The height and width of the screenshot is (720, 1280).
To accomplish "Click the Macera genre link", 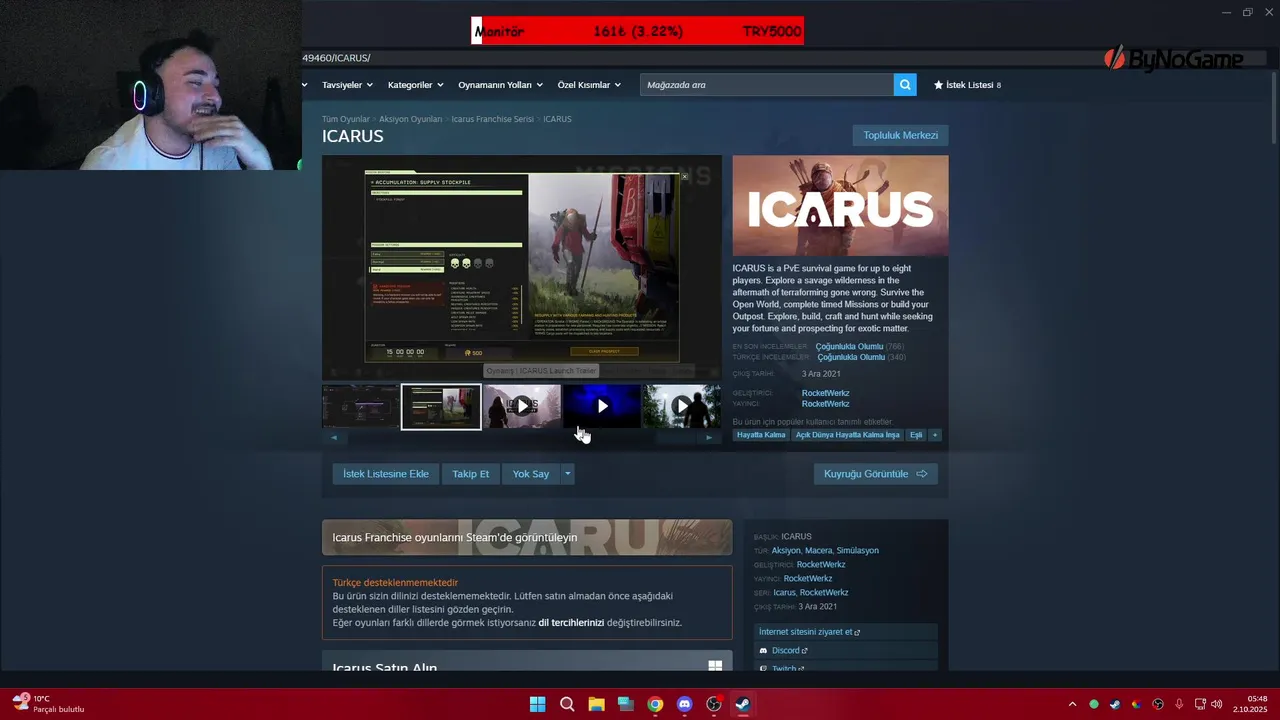I will (818, 550).
